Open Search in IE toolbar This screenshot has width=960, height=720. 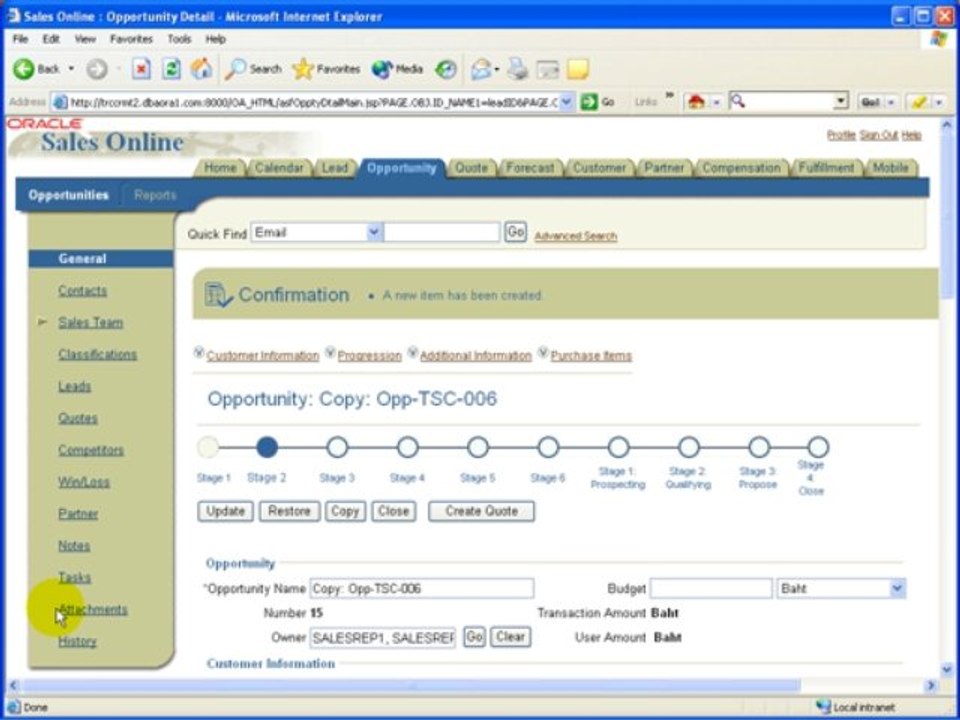(252, 69)
